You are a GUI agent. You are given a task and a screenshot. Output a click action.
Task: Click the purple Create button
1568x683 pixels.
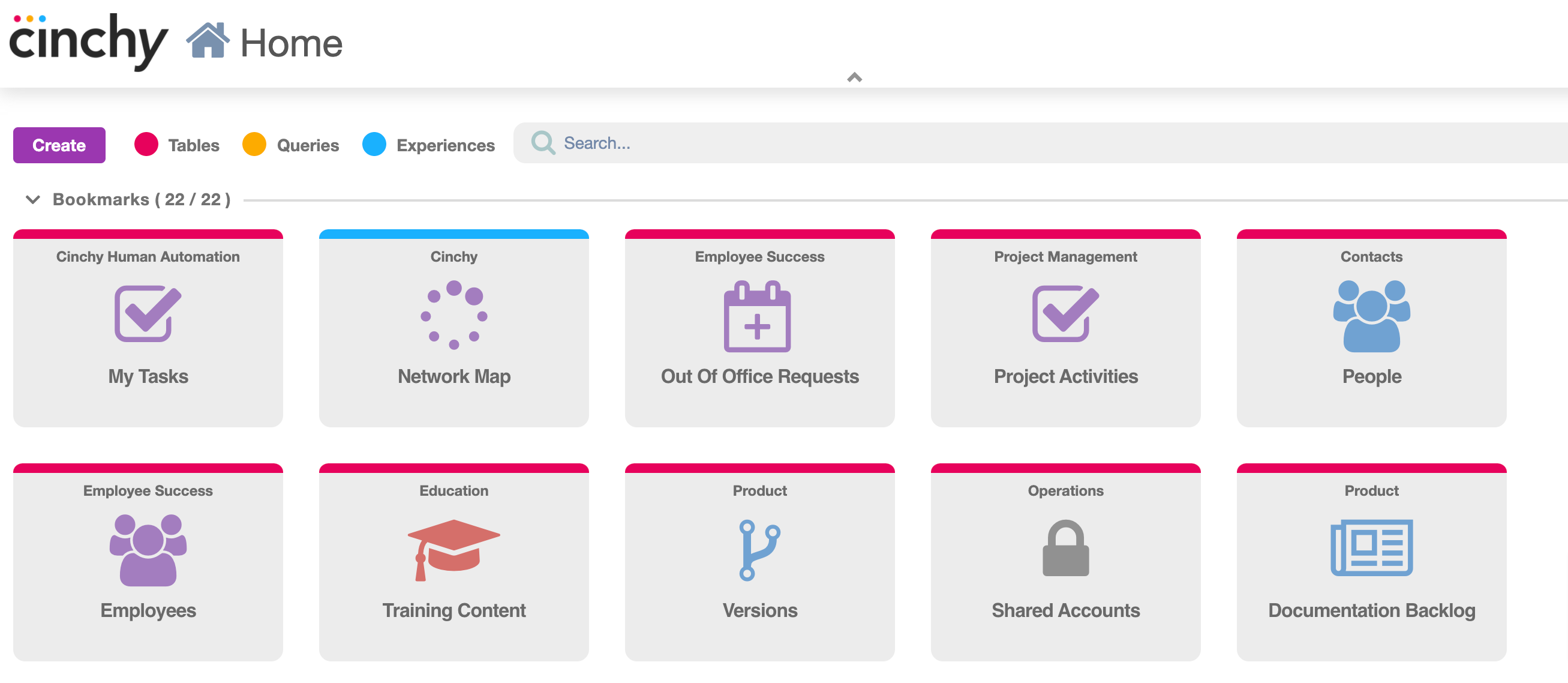pyautogui.click(x=59, y=145)
